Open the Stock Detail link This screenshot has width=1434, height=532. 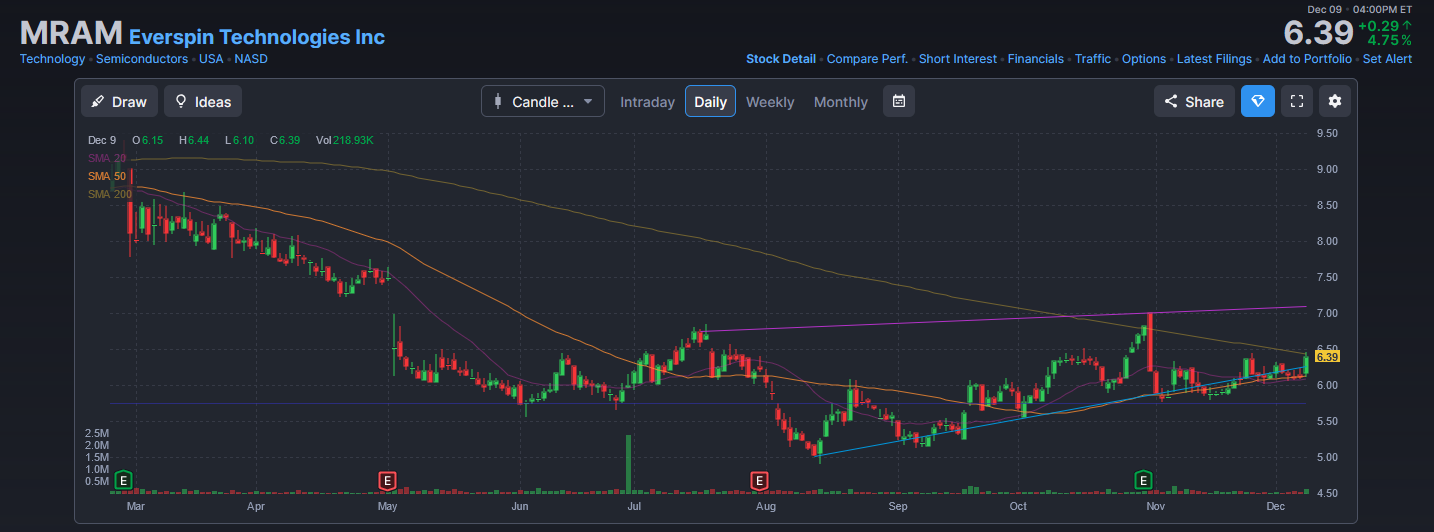point(781,59)
